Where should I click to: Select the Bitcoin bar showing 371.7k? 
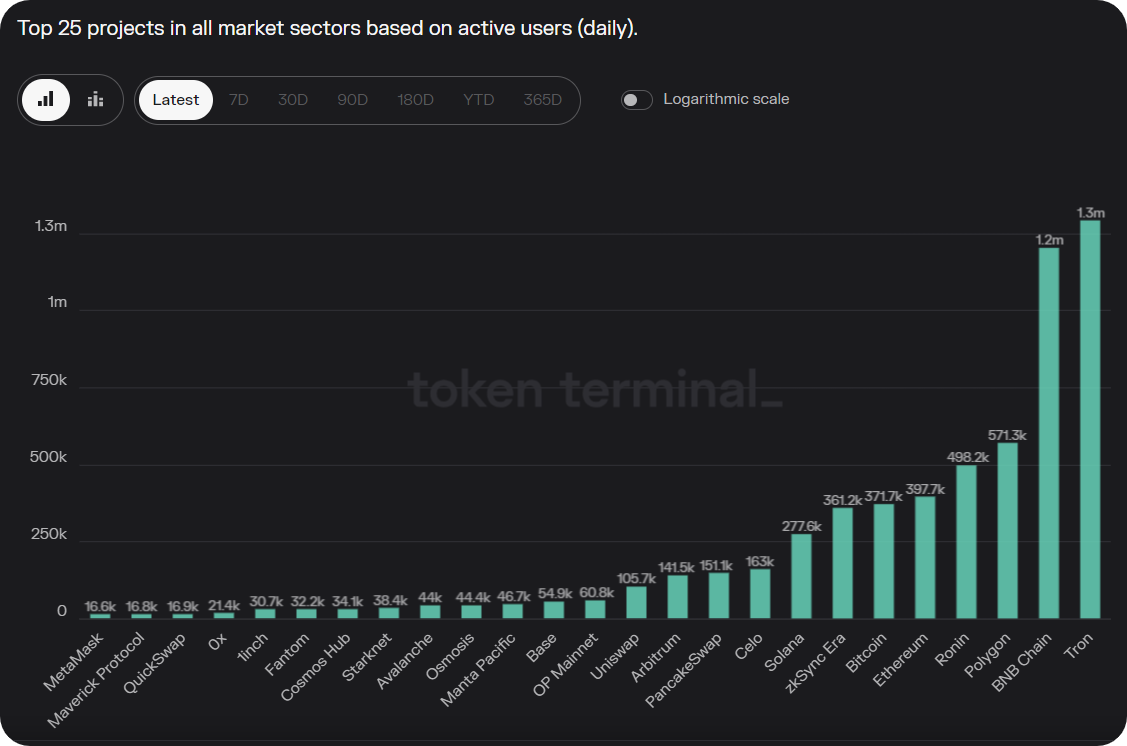(884, 561)
